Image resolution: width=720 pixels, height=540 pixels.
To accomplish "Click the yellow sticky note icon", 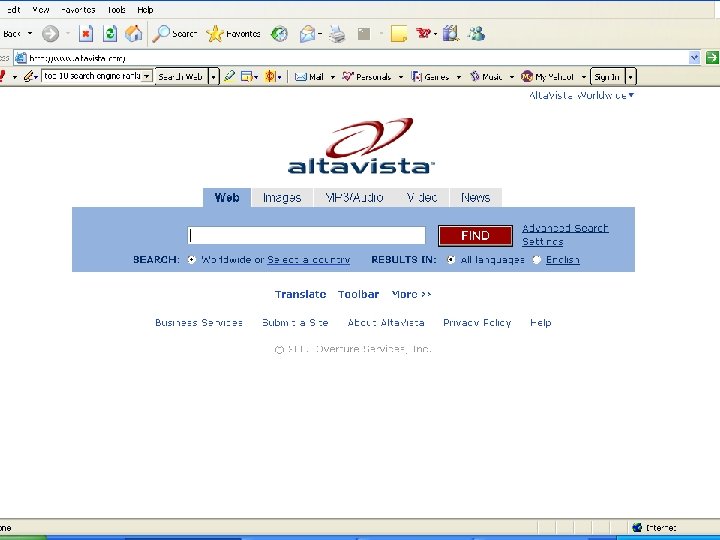I will pos(399,34).
